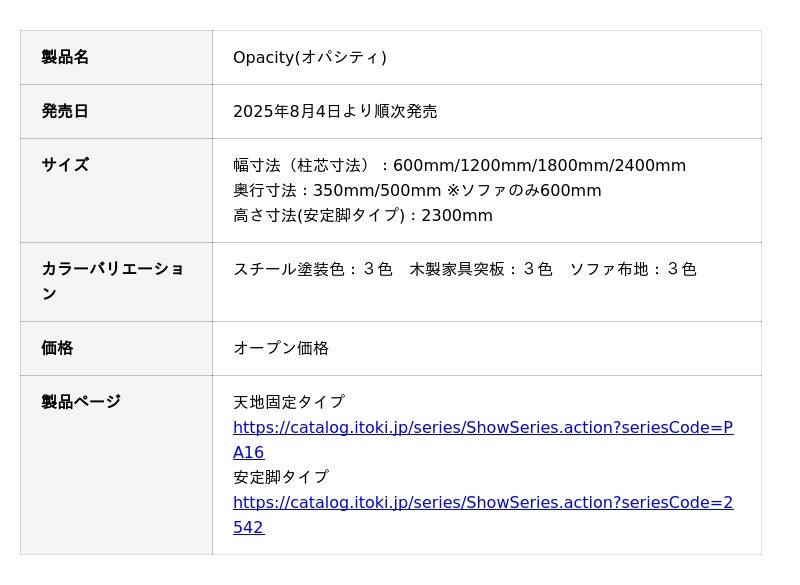800x585 pixels.
Task: Click the 天地固定タイプ label text
Action: [x=289, y=402]
